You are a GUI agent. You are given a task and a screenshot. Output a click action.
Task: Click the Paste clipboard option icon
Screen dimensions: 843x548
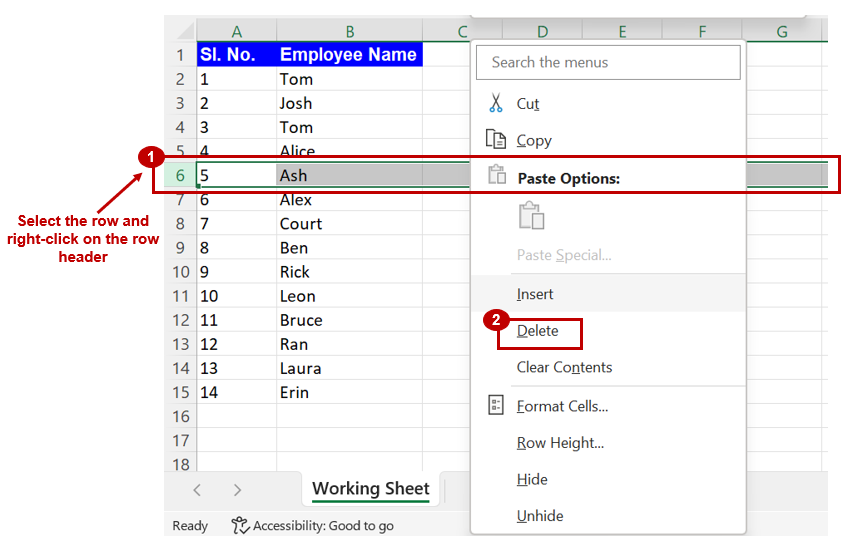pyautogui.click(x=531, y=216)
